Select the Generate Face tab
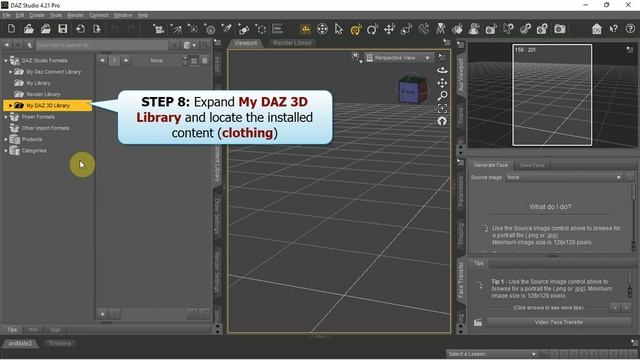This screenshot has width=640, height=360. pos(491,165)
